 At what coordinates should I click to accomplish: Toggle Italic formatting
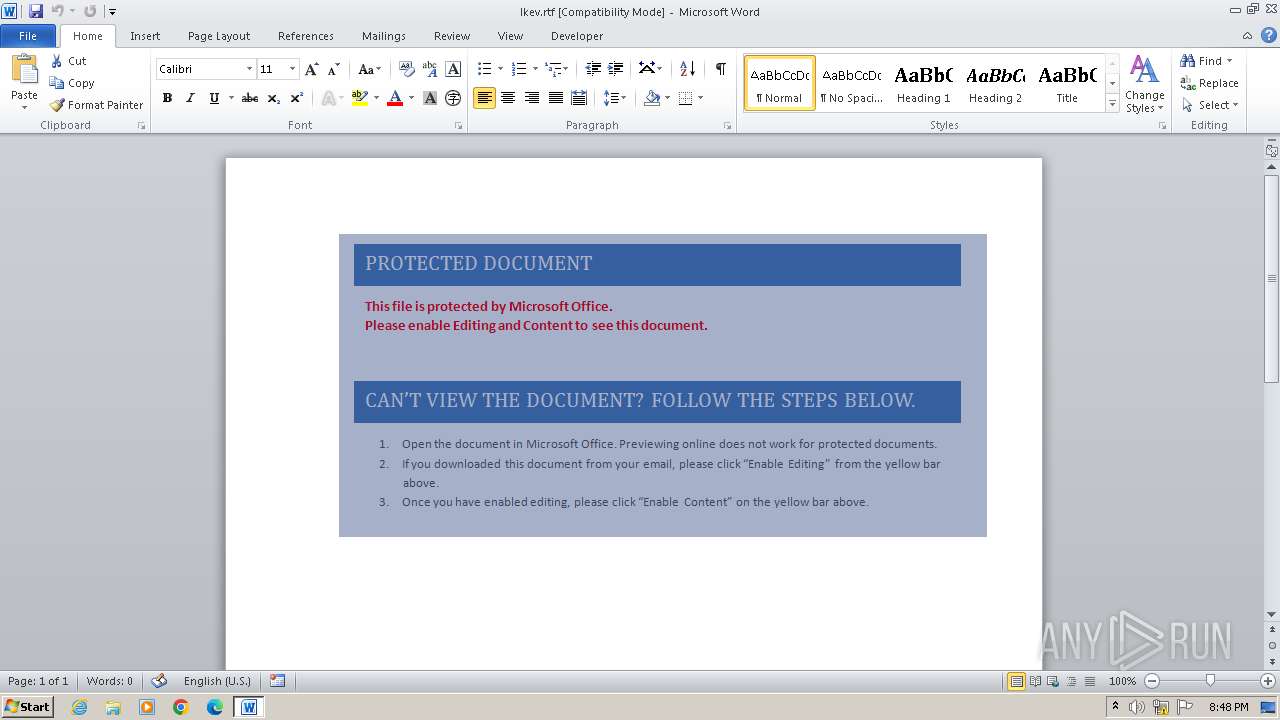[190, 98]
